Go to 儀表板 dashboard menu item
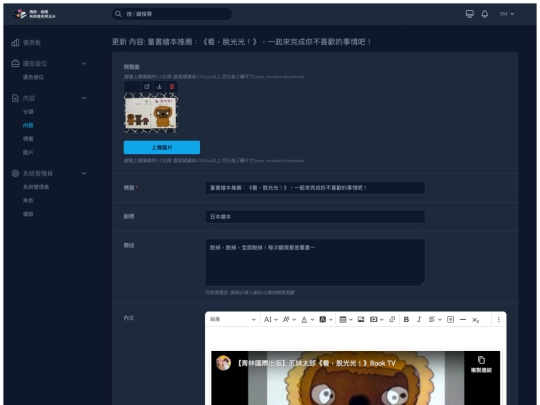540x405 pixels. (32, 43)
